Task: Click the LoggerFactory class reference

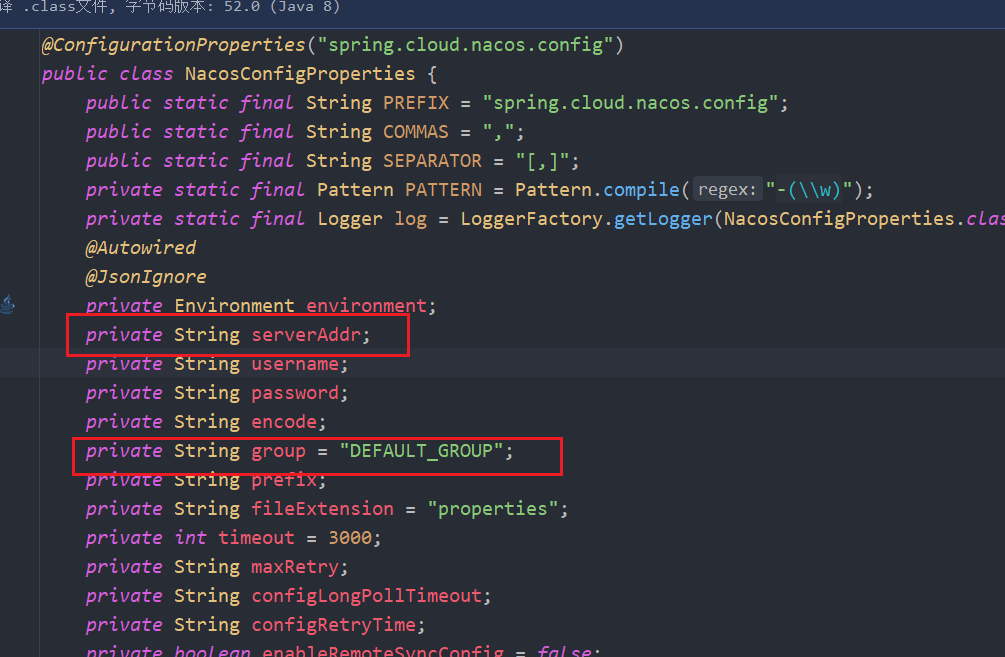Action: tap(531, 219)
